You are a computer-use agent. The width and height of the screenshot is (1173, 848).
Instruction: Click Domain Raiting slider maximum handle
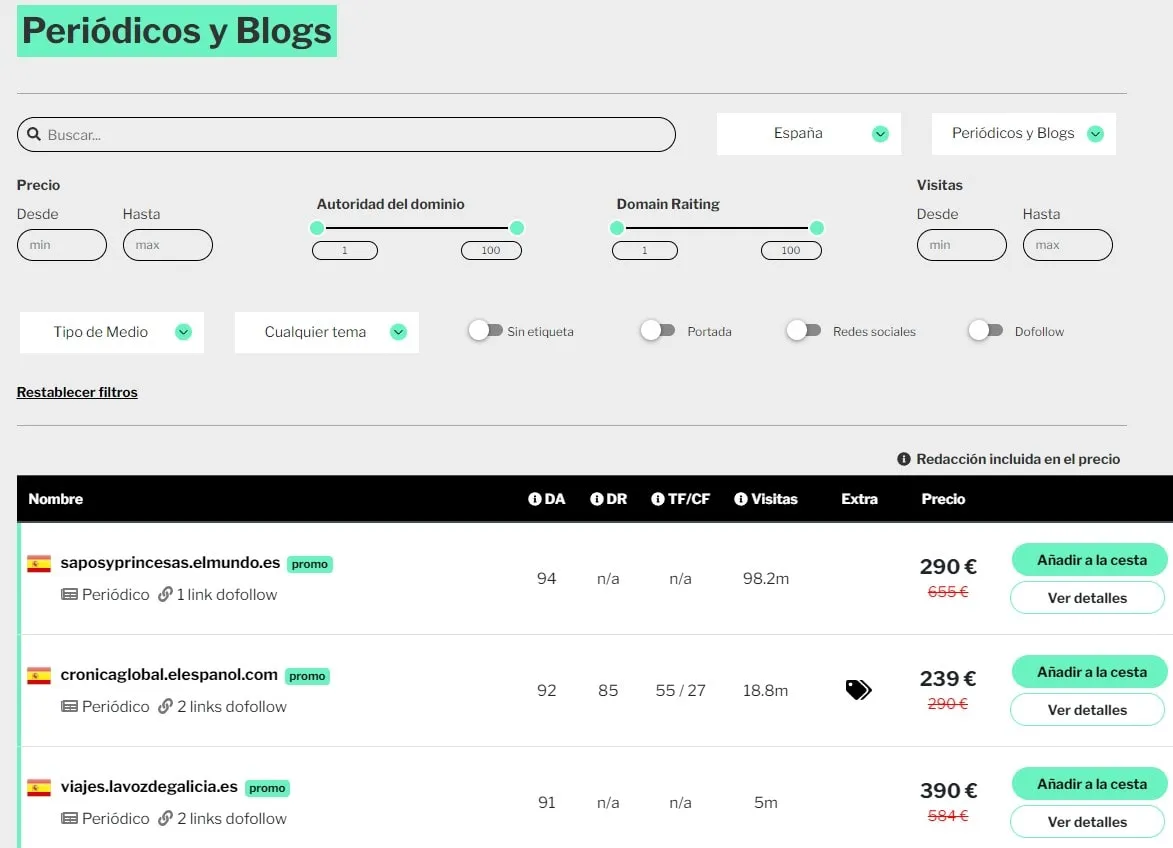pos(817,228)
